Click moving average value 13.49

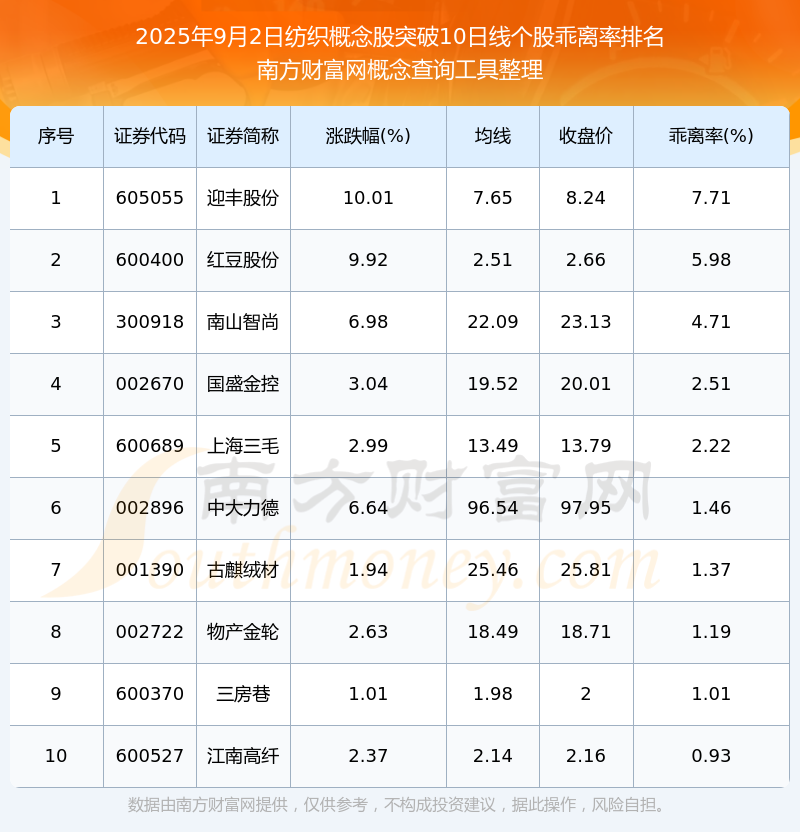coord(493,446)
